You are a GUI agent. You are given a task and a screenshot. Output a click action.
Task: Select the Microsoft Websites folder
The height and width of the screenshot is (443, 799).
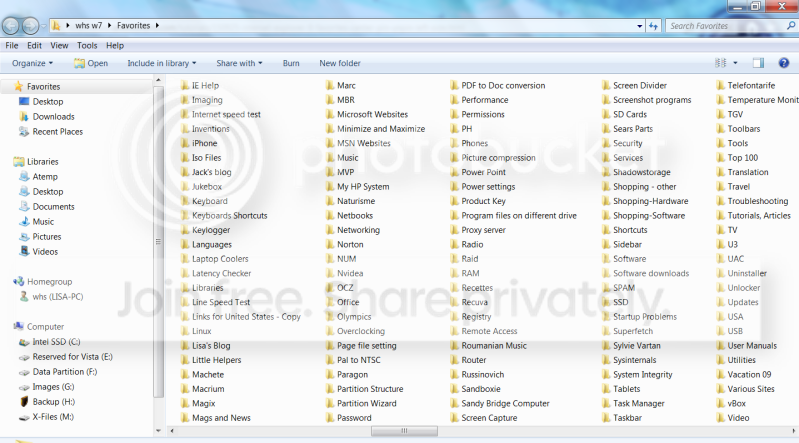coord(367,115)
